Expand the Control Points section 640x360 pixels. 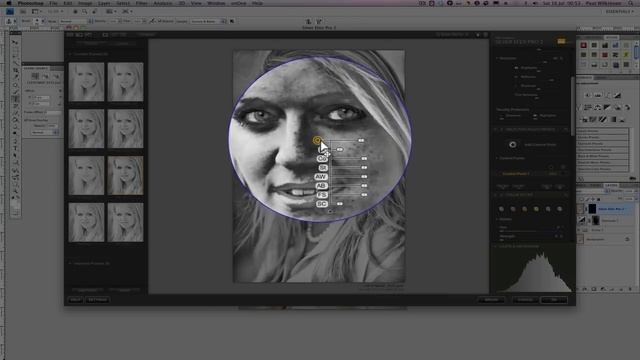click(x=497, y=158)
